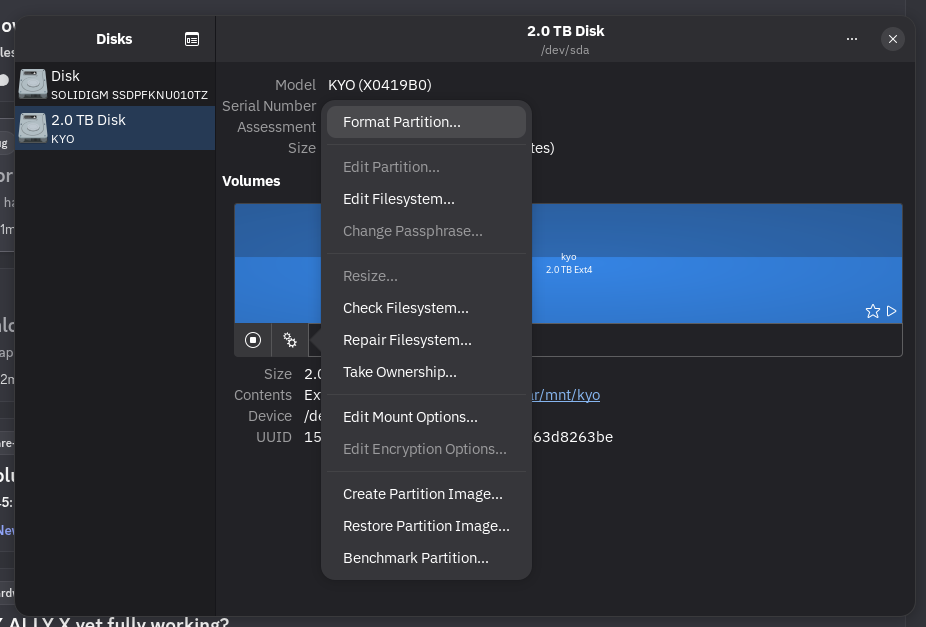
Task: Start Benchmark Partition from the menu
Action: click(x=415, y=558)
